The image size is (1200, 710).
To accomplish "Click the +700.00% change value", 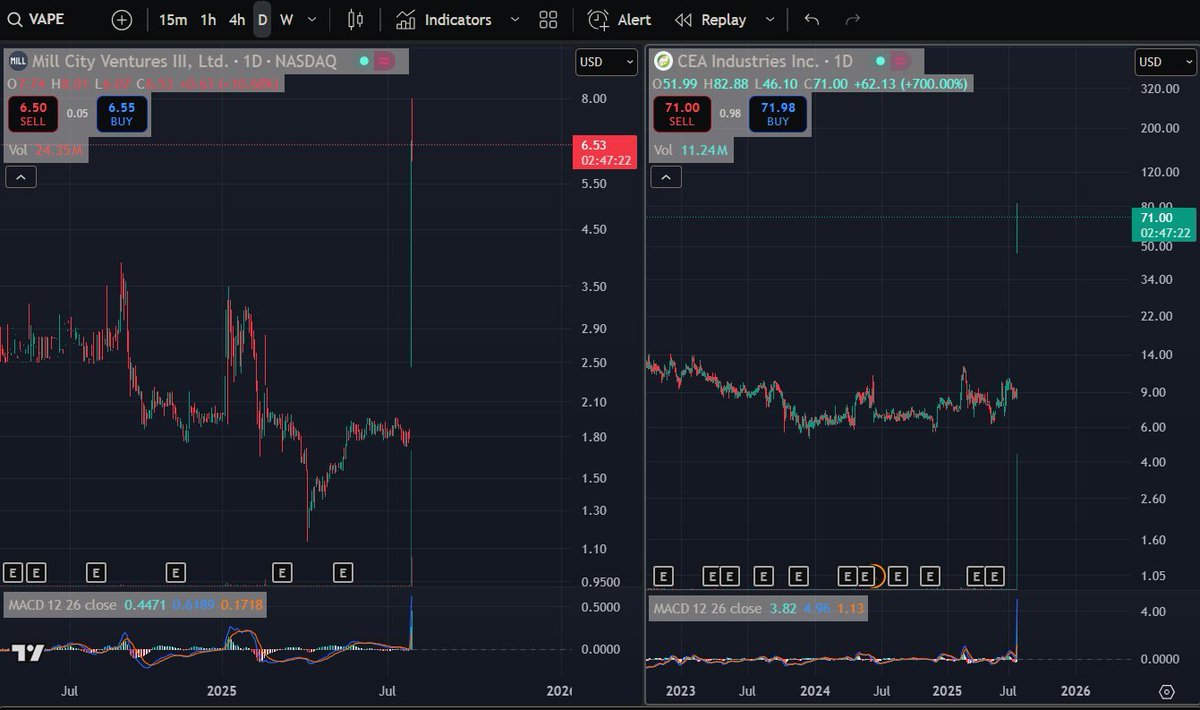I will coord(933,84).
